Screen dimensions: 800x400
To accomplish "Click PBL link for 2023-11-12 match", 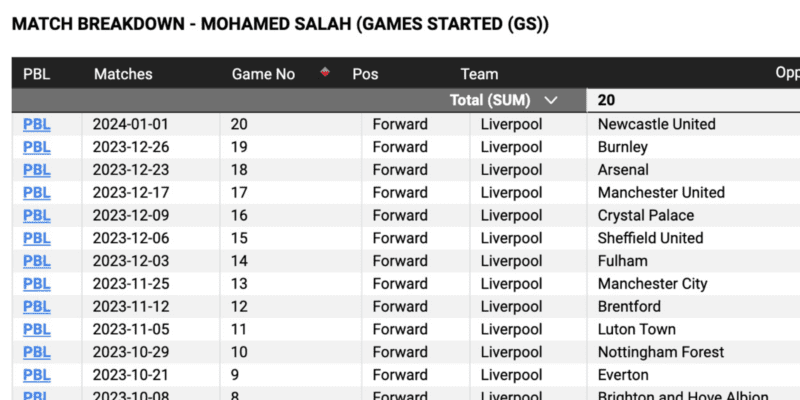I will (x=36, y=306).
